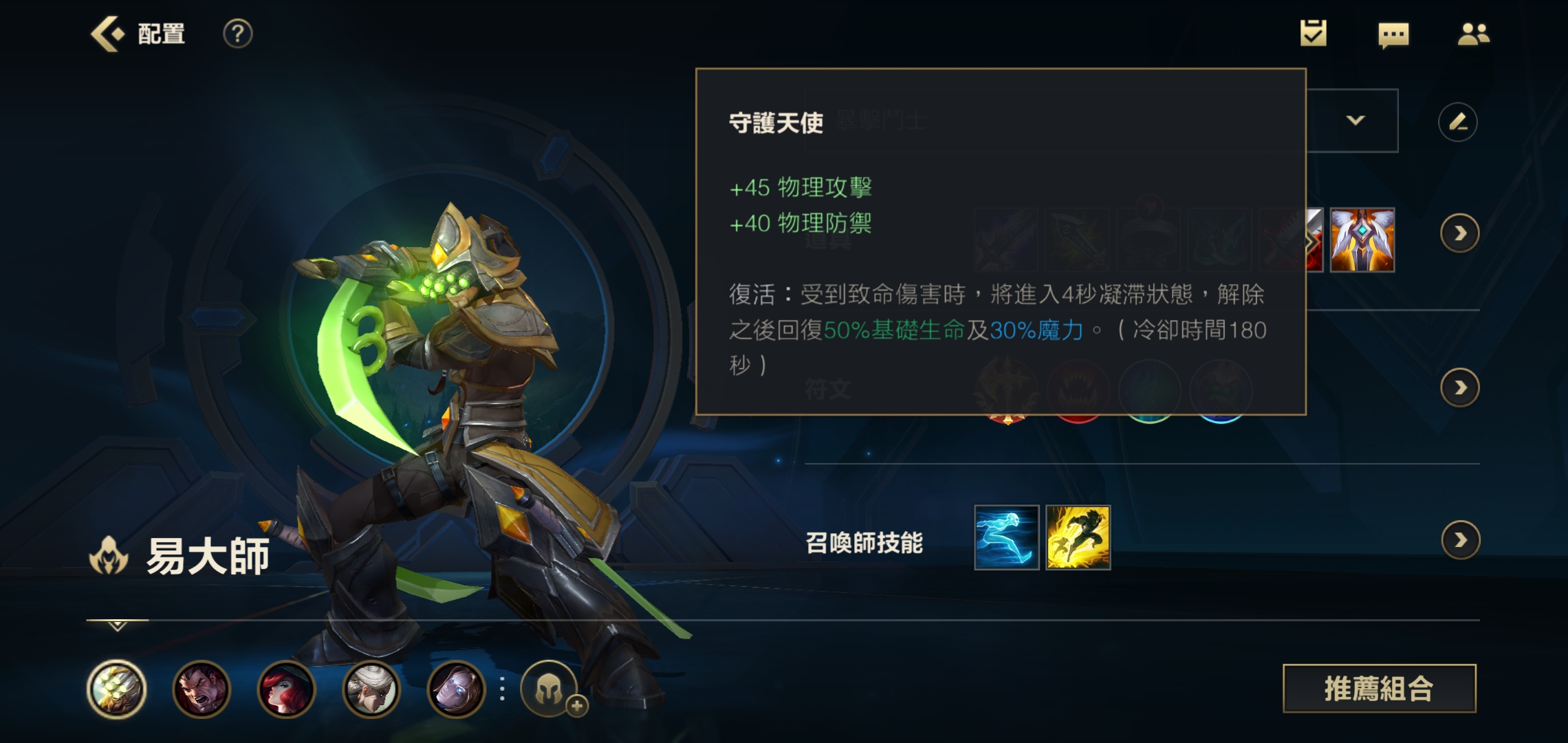Edit loadout name with pencil icon

click(x=1457, y=122)
